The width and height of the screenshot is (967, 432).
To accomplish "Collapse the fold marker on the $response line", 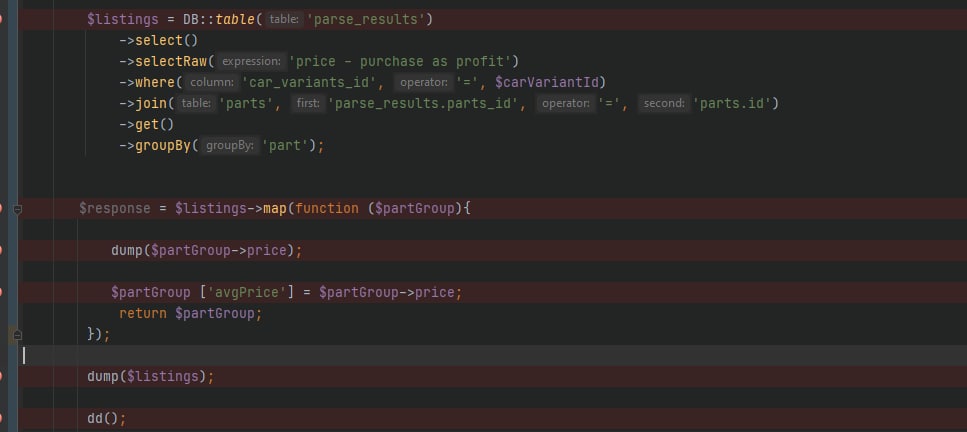I will pyautogui.click(x=18, y=209).
